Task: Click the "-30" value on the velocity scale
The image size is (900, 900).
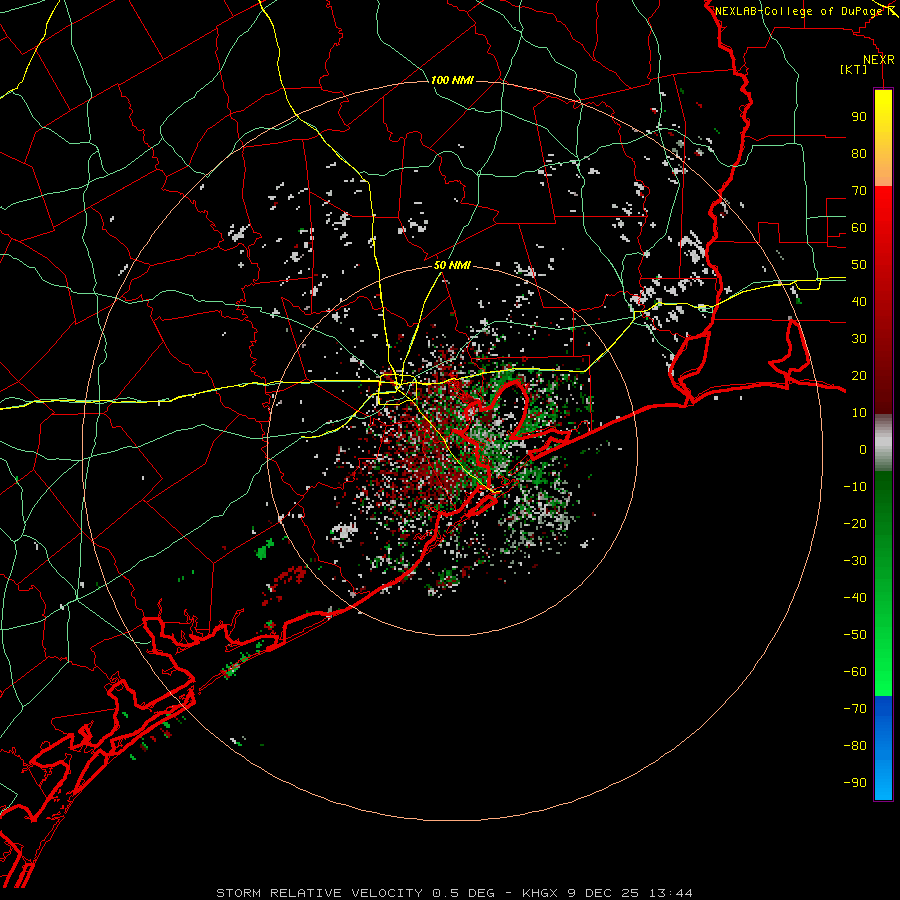Action: click(855, 561)
